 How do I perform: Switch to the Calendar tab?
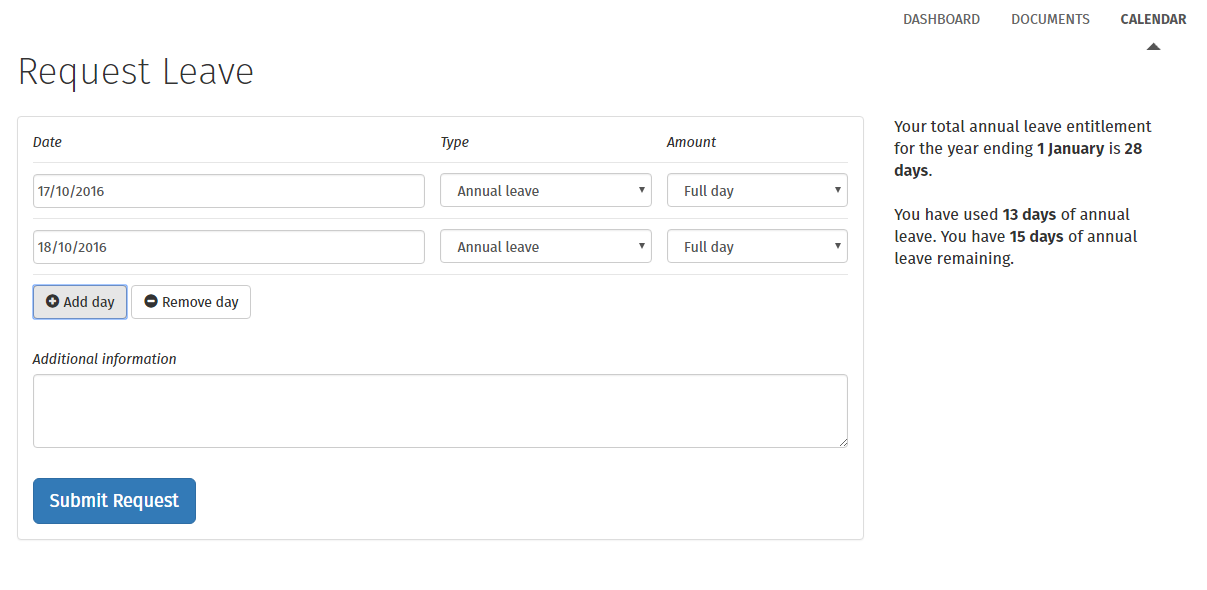tap(1153, 19)
